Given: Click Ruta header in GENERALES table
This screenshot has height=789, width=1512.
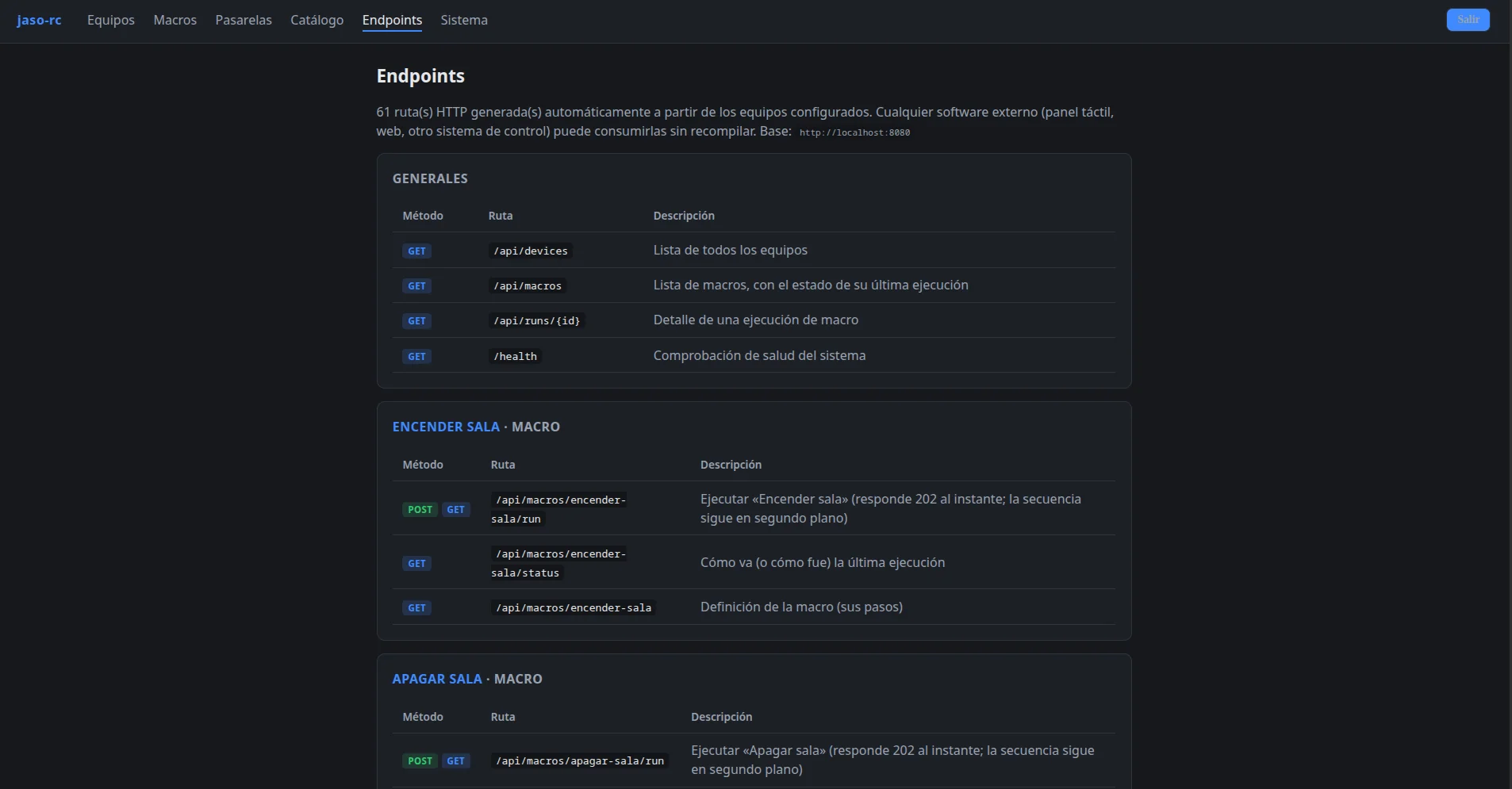Looking at the screenshot, I should [501, 216].
